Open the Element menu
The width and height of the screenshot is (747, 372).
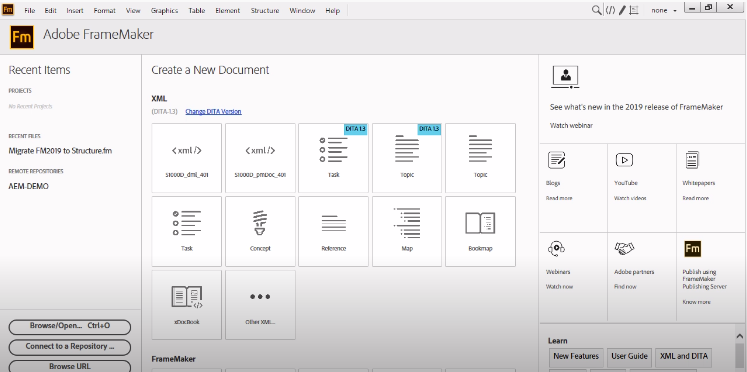pyautogui.click(x=228, y=10)
